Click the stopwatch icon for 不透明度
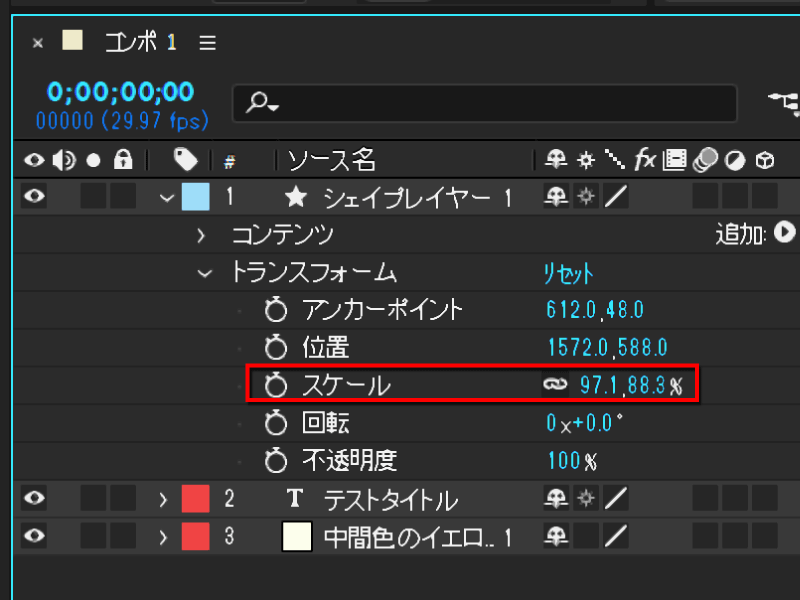The height and width of the screenshot is (600, 800). click(276, 461)
